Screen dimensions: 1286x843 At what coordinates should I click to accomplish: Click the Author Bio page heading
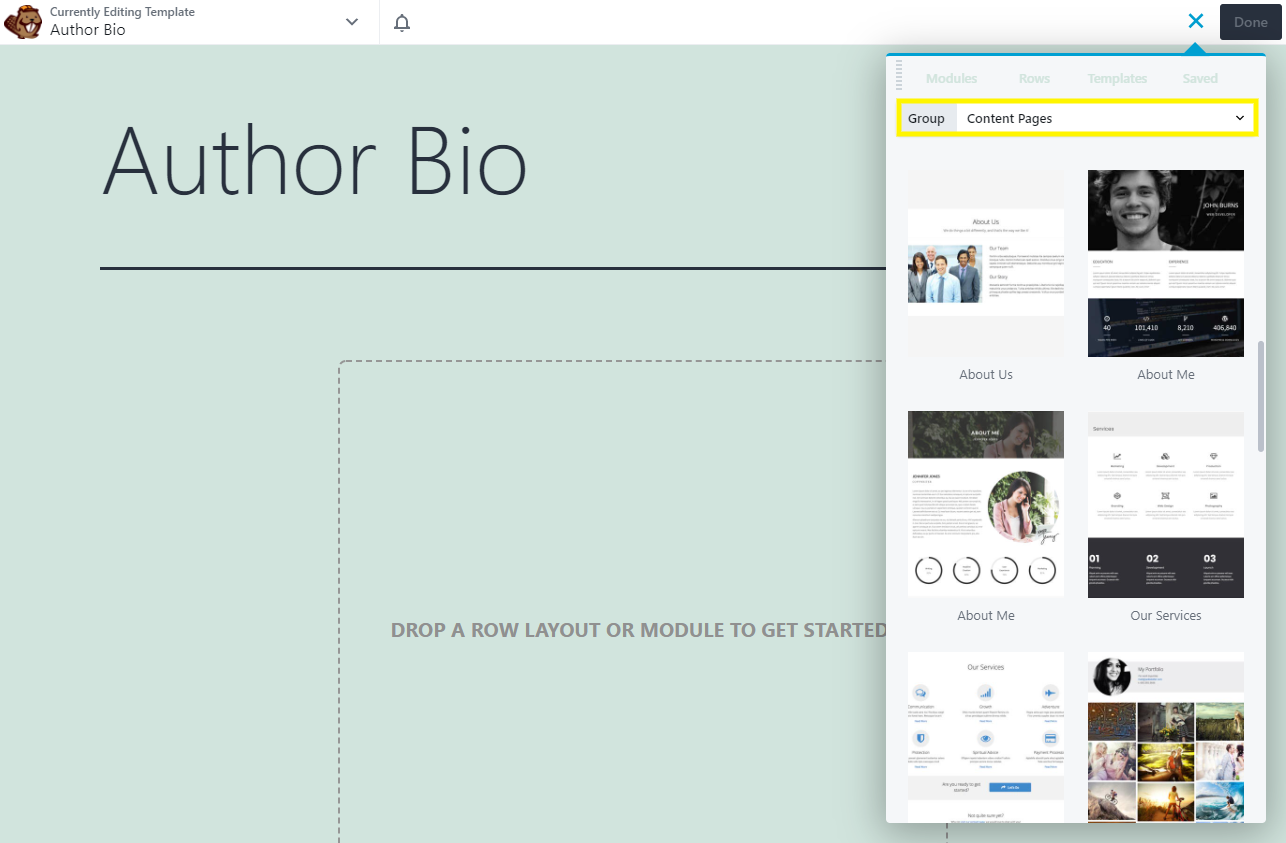pyautogui.click(x=313, y=160)
